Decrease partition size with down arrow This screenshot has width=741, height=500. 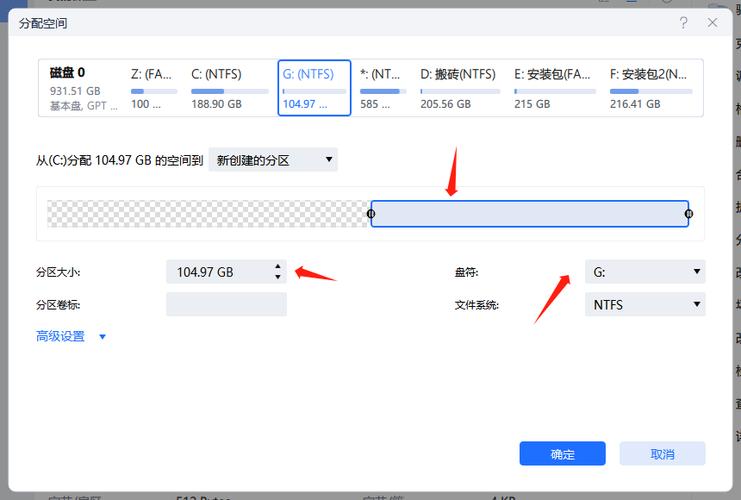[x=278, y=277]
